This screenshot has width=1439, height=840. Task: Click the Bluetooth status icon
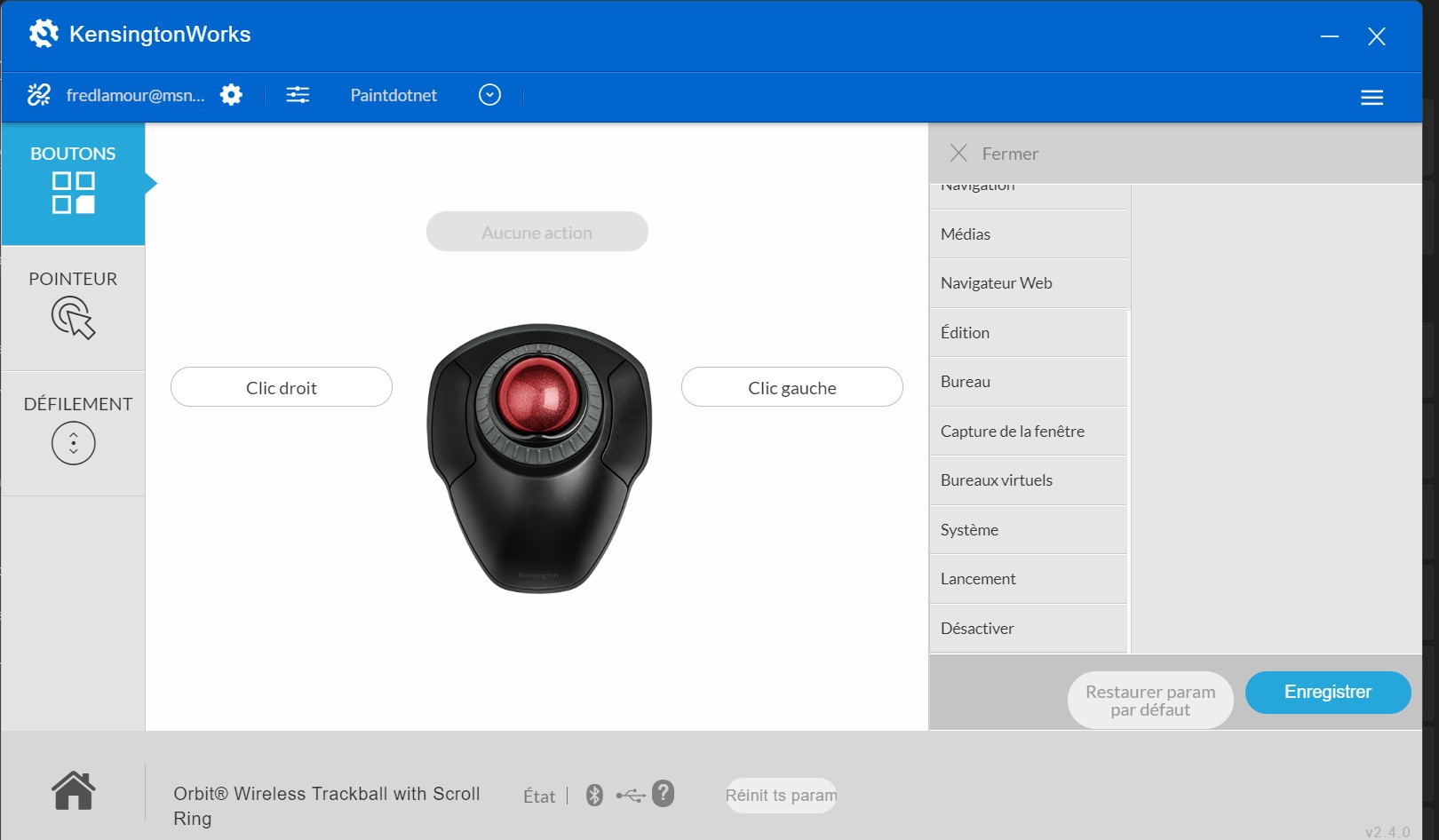[594, 795]
